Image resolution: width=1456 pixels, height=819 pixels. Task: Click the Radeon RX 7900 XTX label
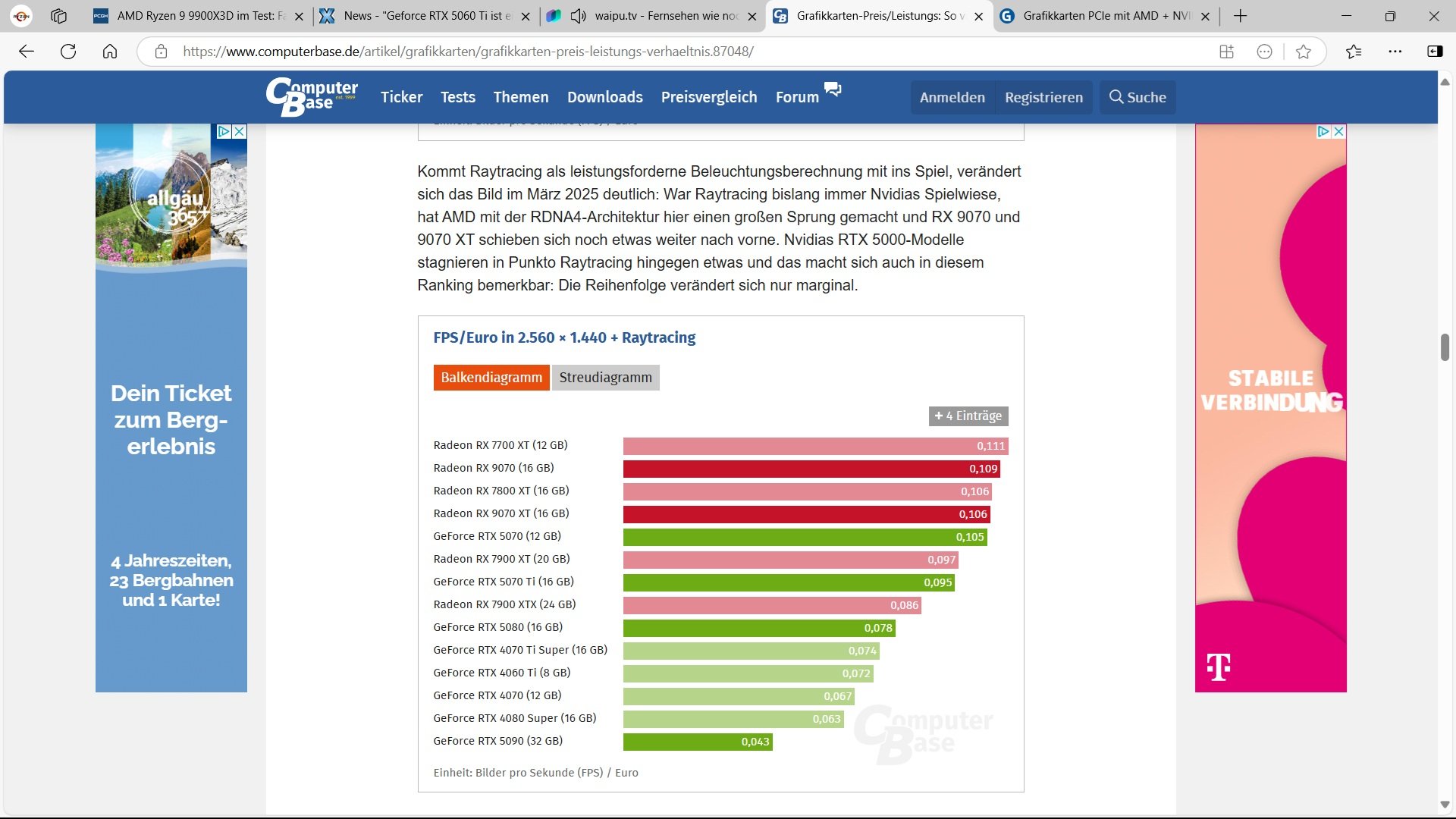[504, 604]
